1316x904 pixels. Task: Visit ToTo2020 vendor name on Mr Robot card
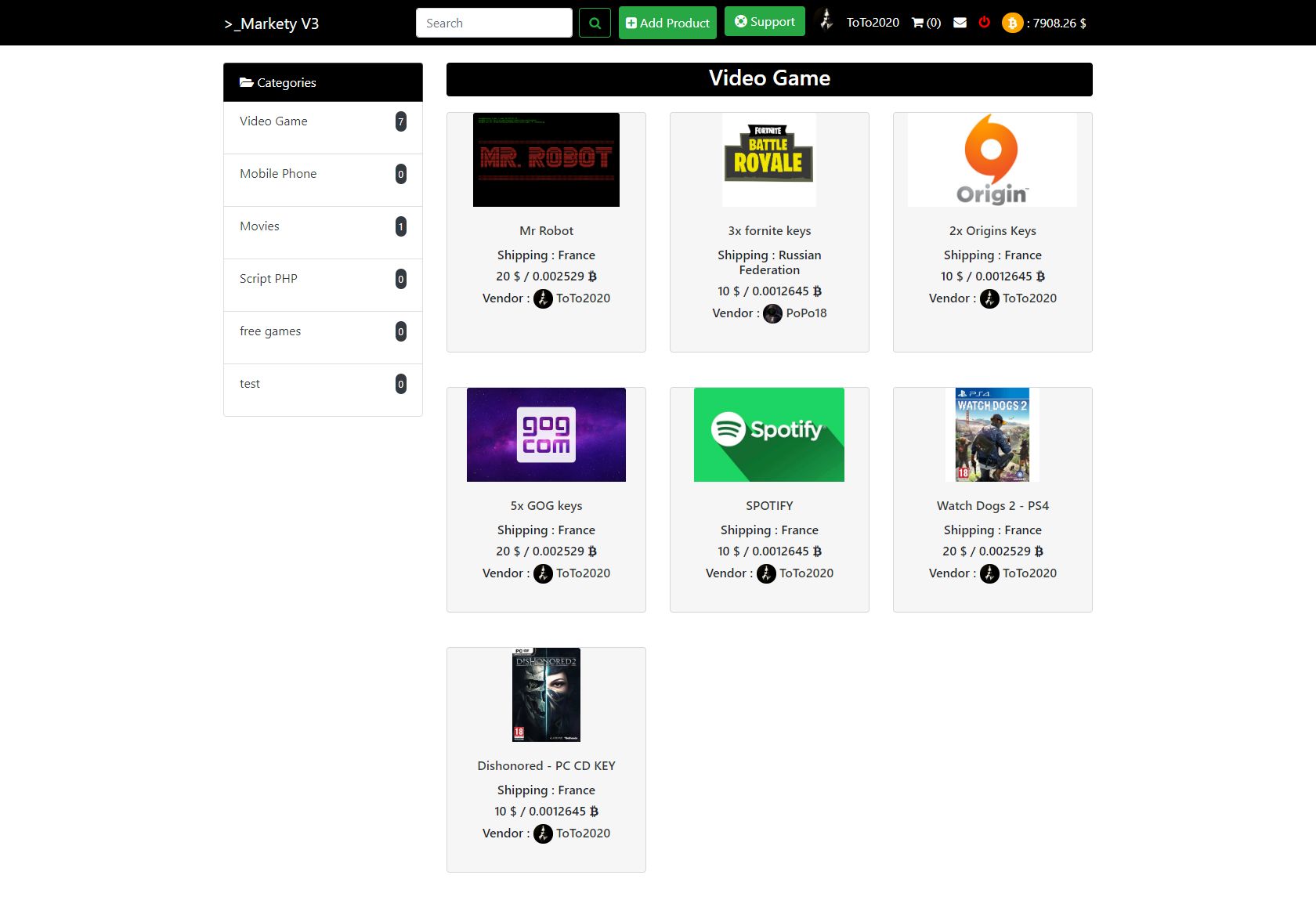point(583,298)
